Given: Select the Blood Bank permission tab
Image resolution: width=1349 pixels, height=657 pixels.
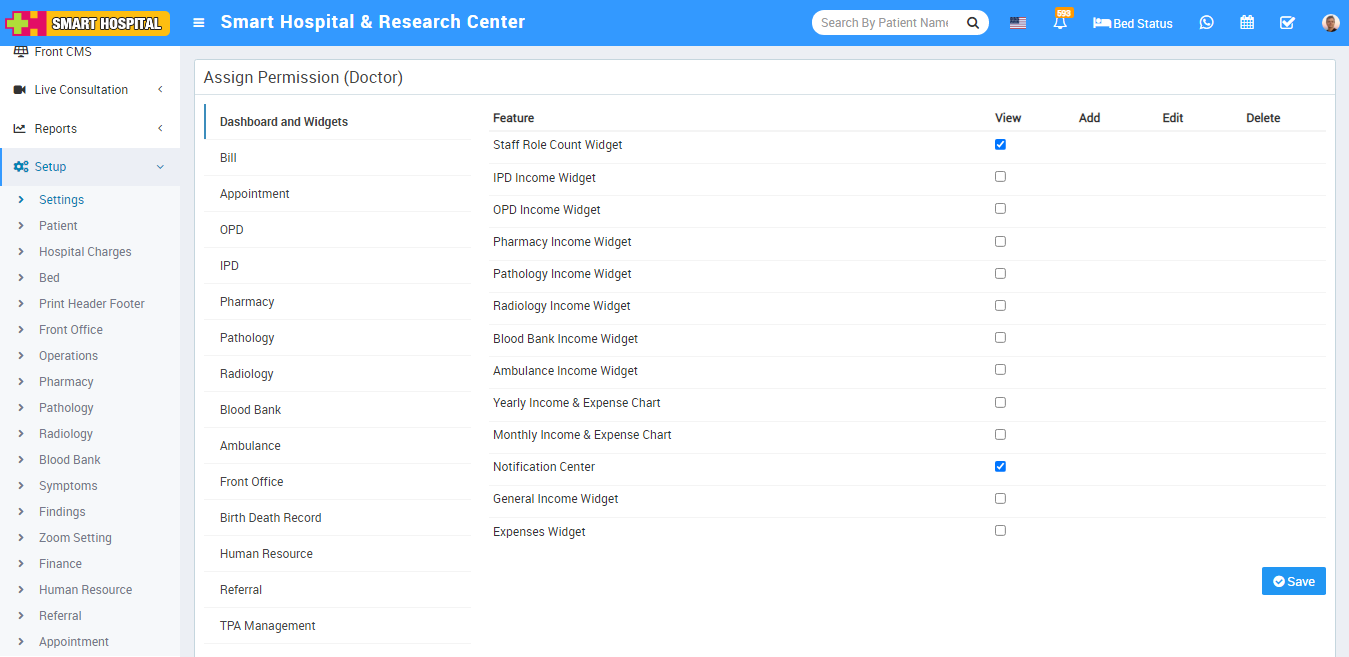Looking at the screenshot, I should (250, 410).
